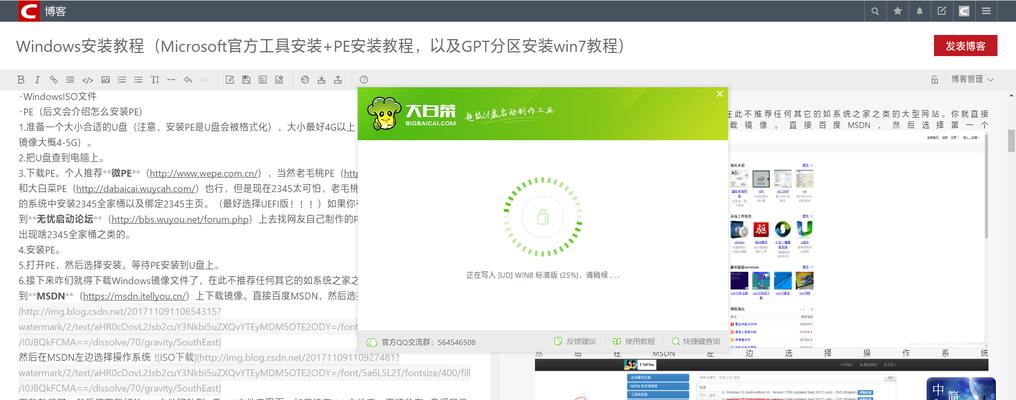Click editor line 2.把U盘查到电脑上。
Screen dimensions: 1016x400
pos(62,158)
